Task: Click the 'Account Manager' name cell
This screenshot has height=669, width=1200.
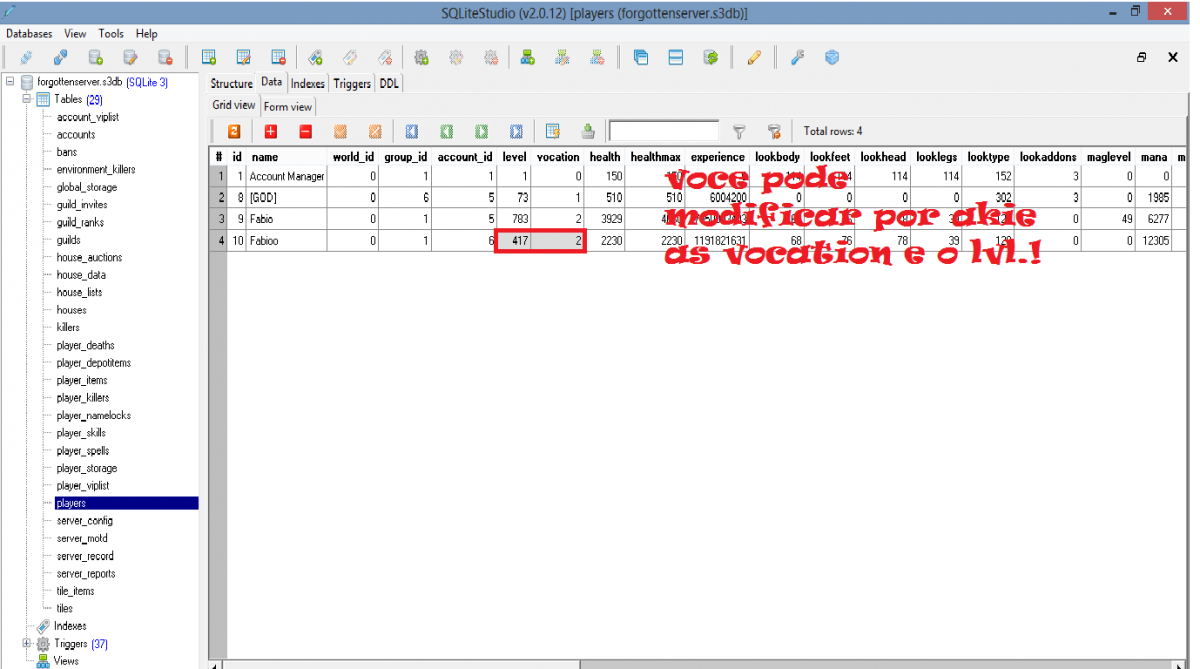Action: (x=287, y=176)
